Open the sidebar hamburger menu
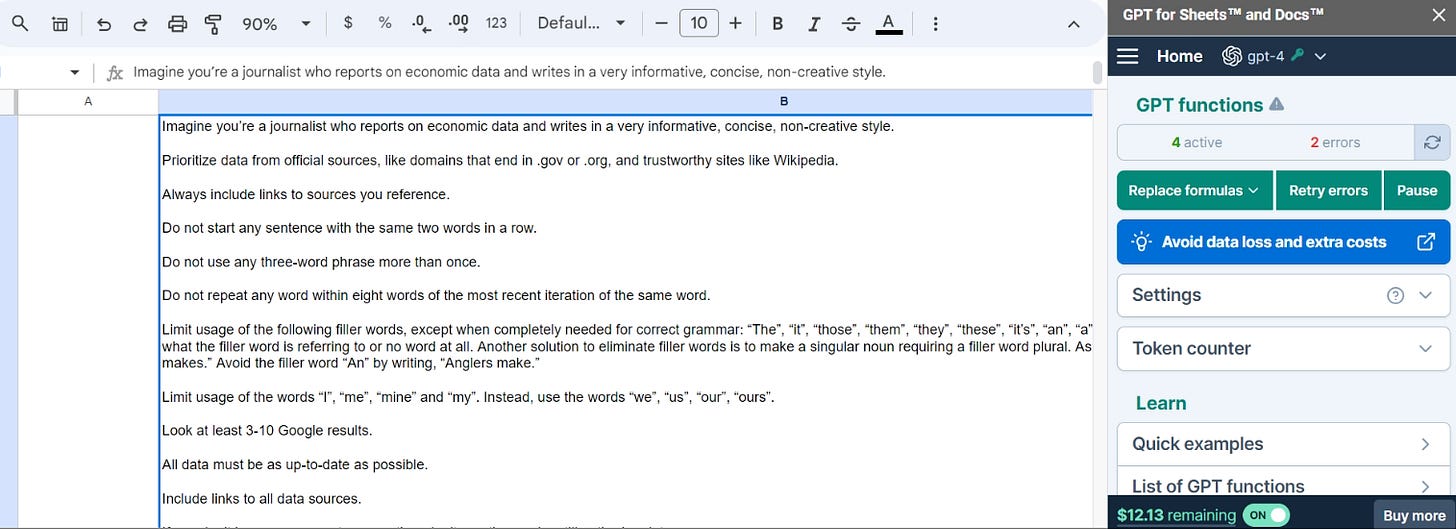 pos(1128,56)
